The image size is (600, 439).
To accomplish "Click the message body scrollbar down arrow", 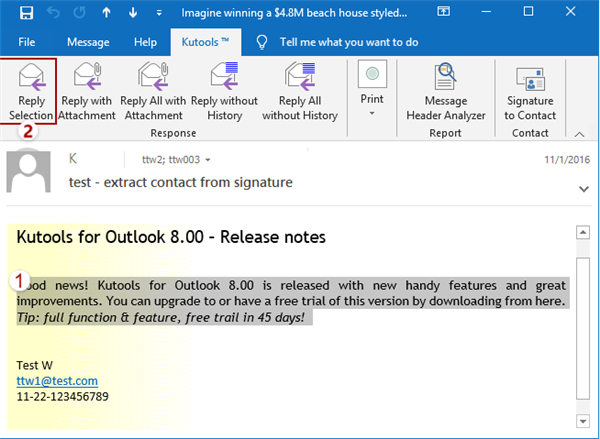I will tap(583, 420).
